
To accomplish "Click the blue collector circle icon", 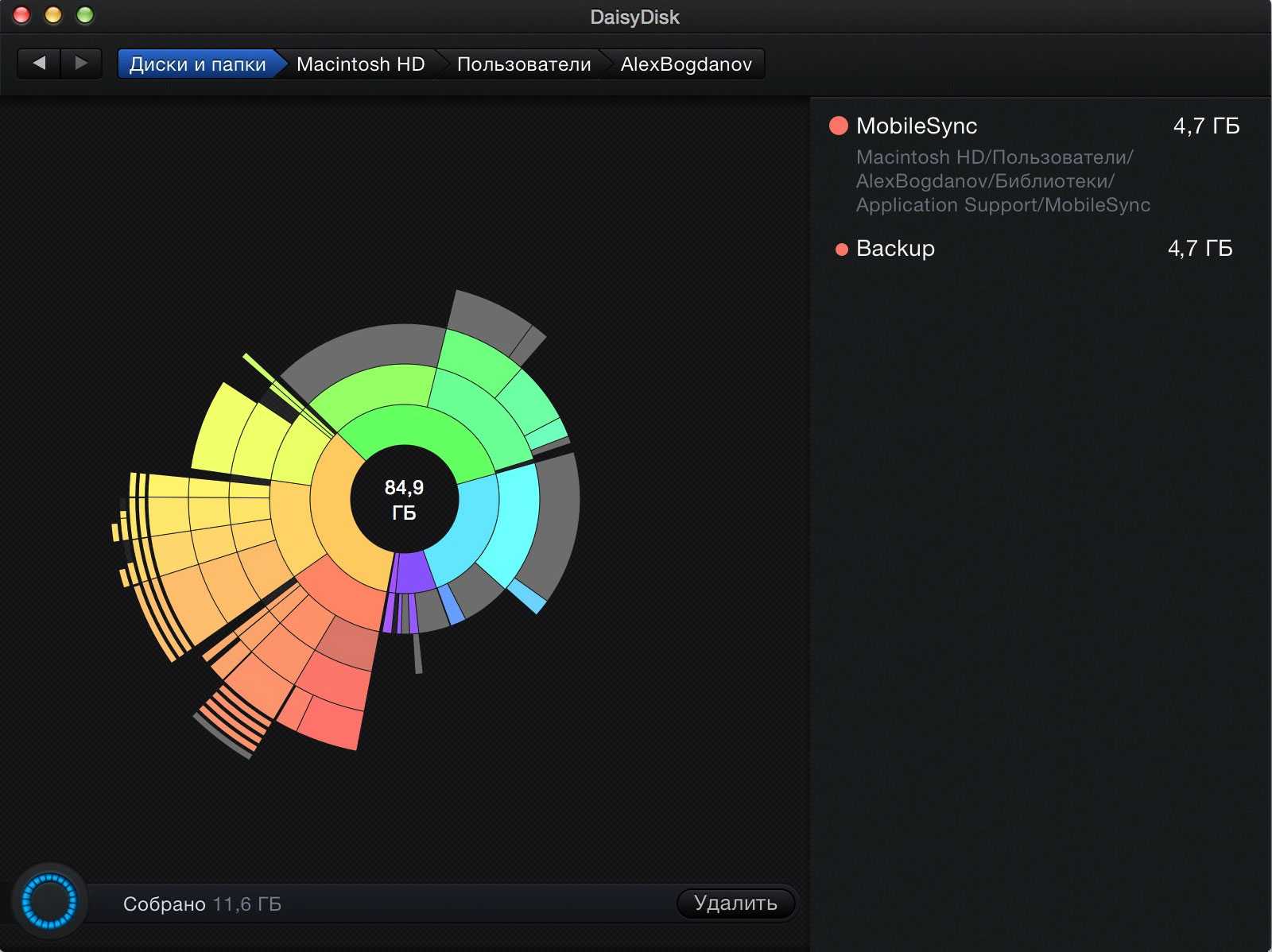I will [x=49, y=902].
